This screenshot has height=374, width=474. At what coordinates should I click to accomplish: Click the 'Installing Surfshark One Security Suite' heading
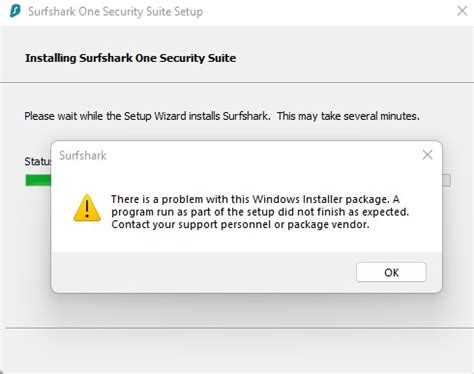pyautogui.click(x=131, y=58)
